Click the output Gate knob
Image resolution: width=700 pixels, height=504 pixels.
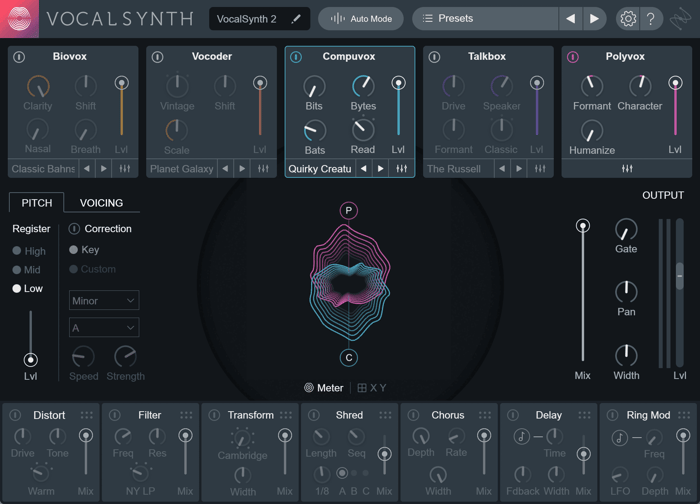pos(626,229)
